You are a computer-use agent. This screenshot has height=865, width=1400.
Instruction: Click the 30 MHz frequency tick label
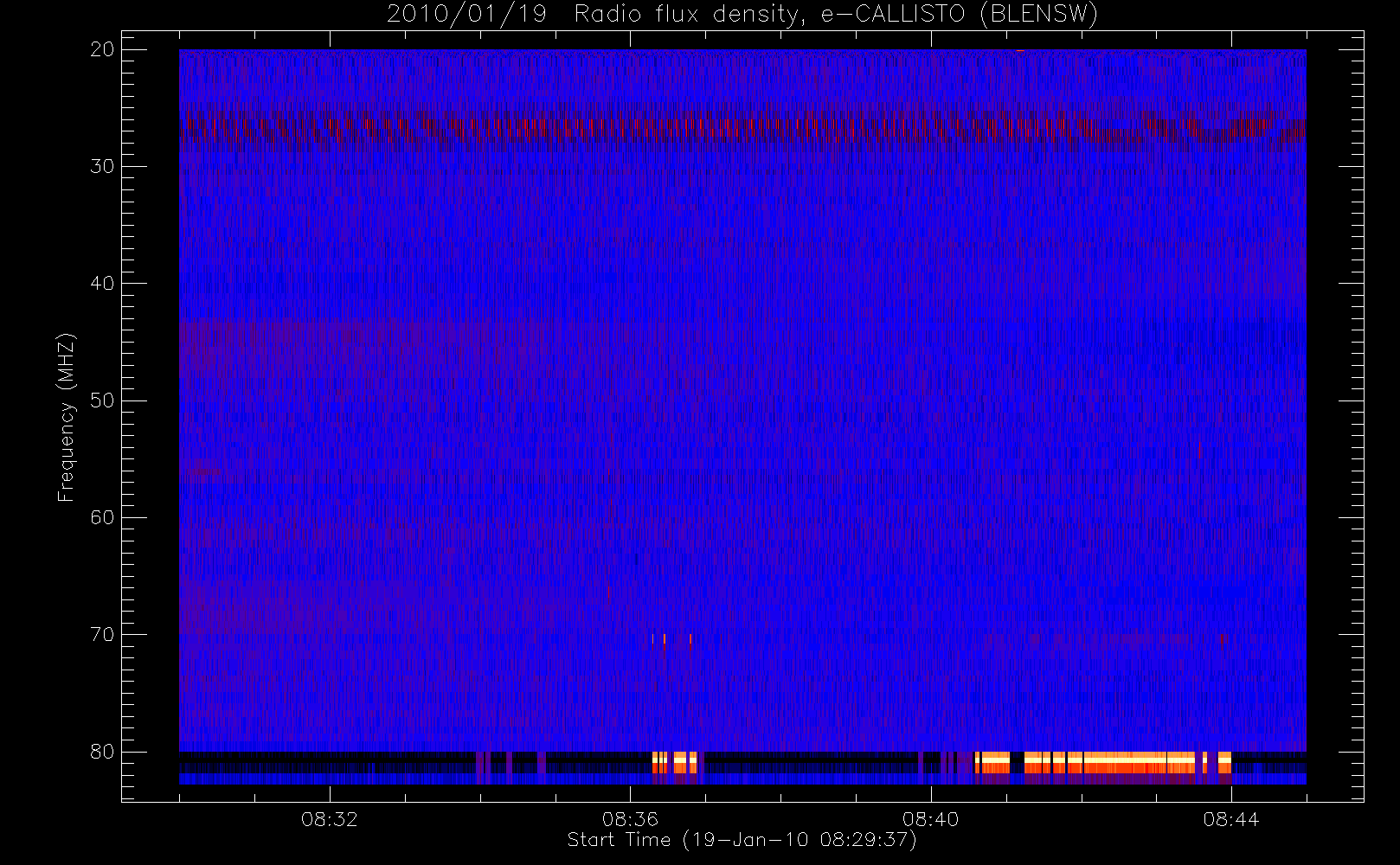pos(102,166)
